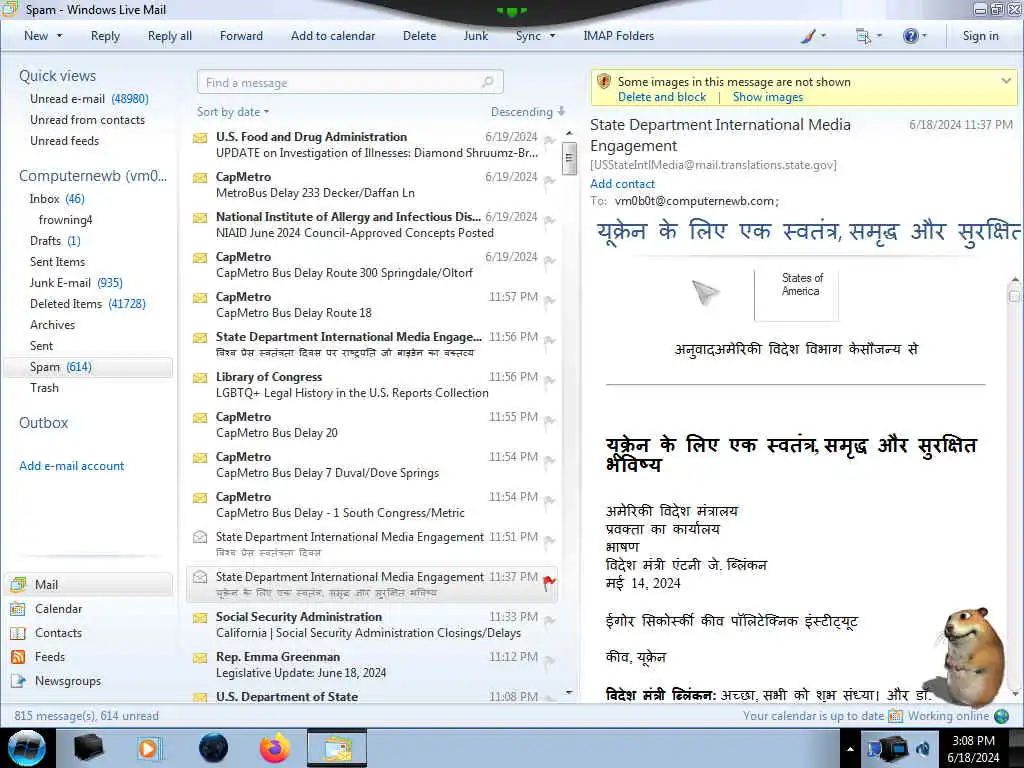This screenshot has width=1024, height=768.
Task: Open dropdown arrow next to the Help icon
Action: [x=923, y=36]
